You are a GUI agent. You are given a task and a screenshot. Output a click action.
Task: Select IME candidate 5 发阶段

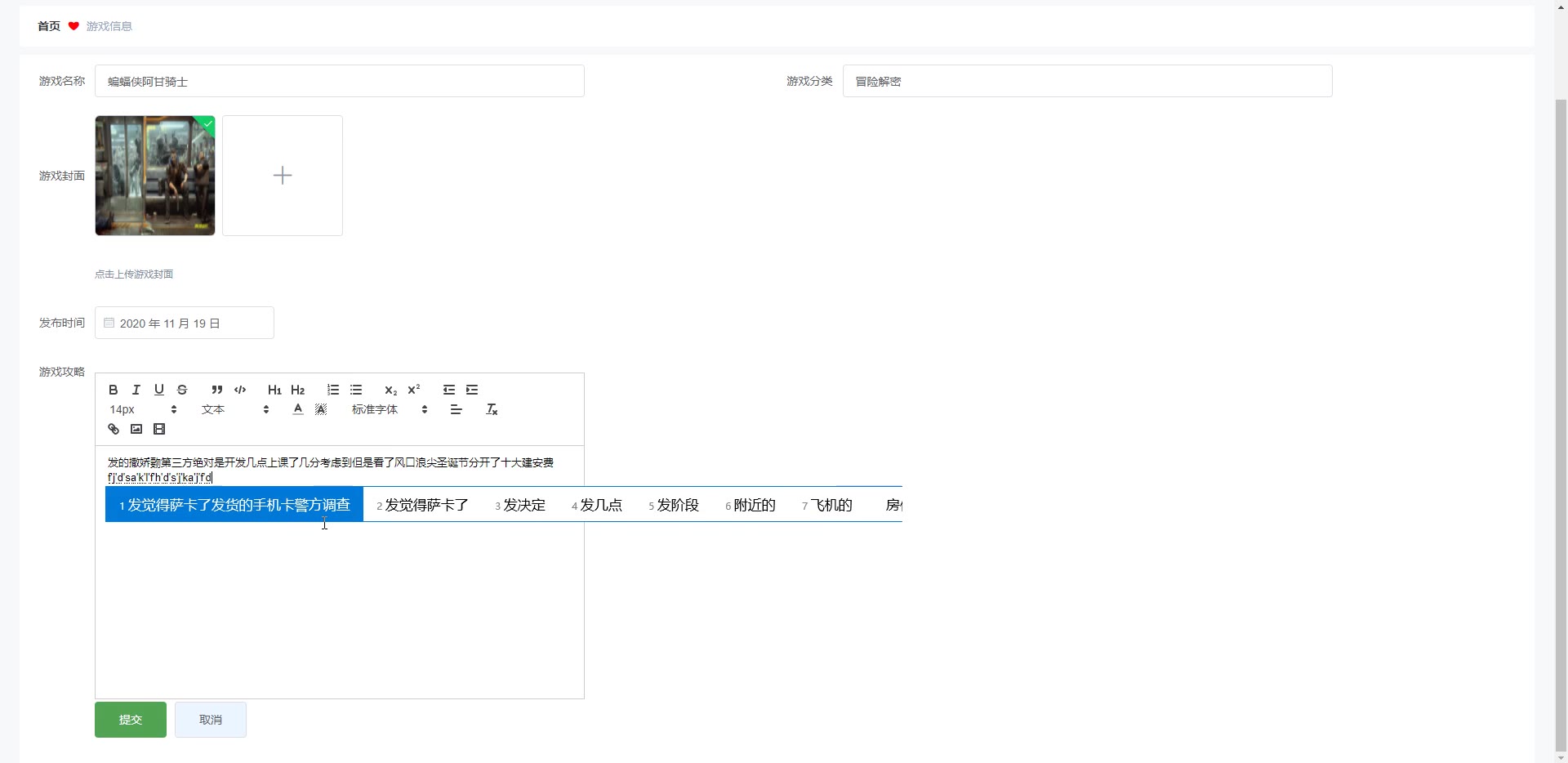[674, 505]
